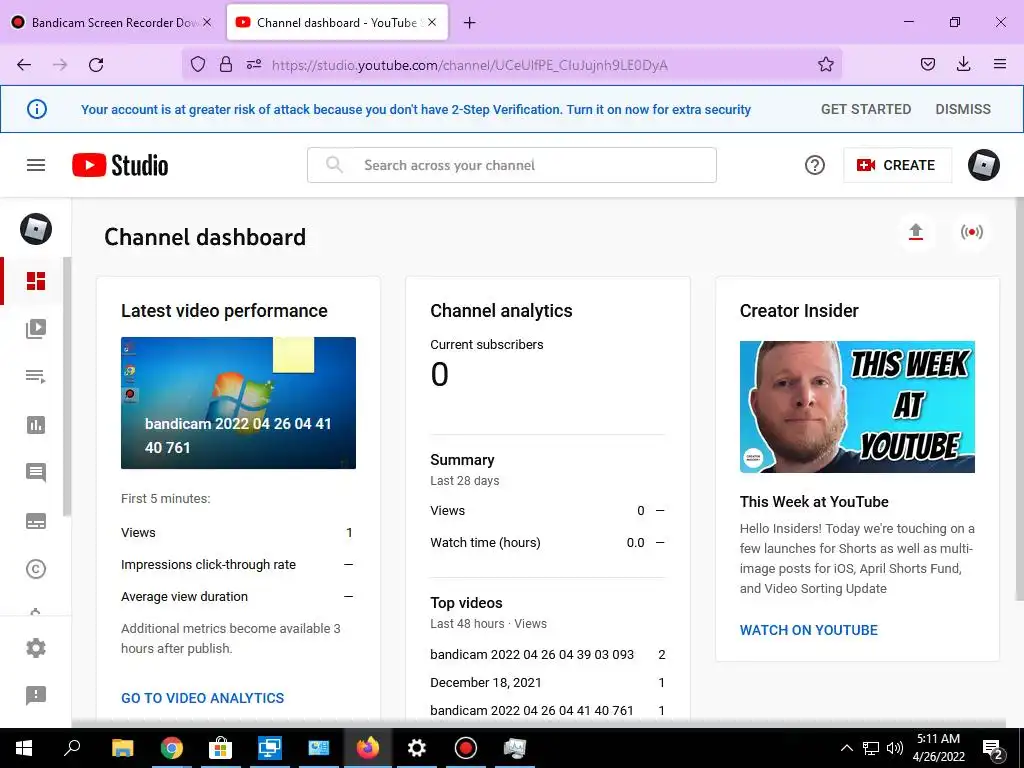Reload the current page

tap(96, 65)
